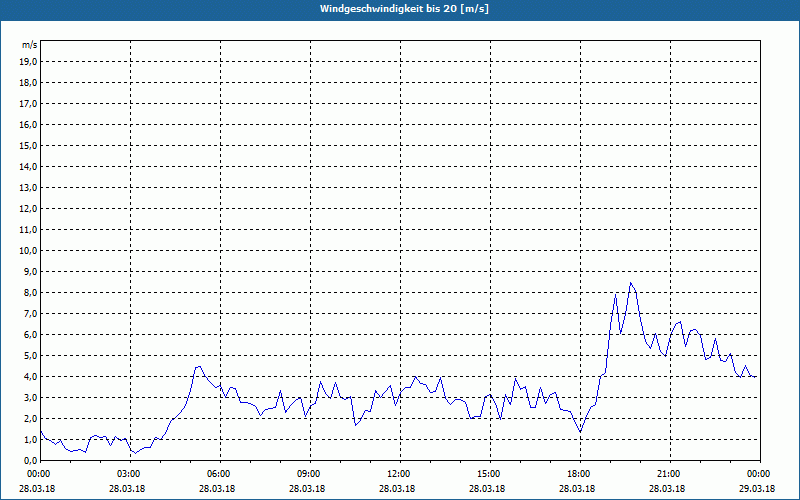Select the 21:00 time axis label
Screen dimensions: 800x500
[x=670, y=474]
